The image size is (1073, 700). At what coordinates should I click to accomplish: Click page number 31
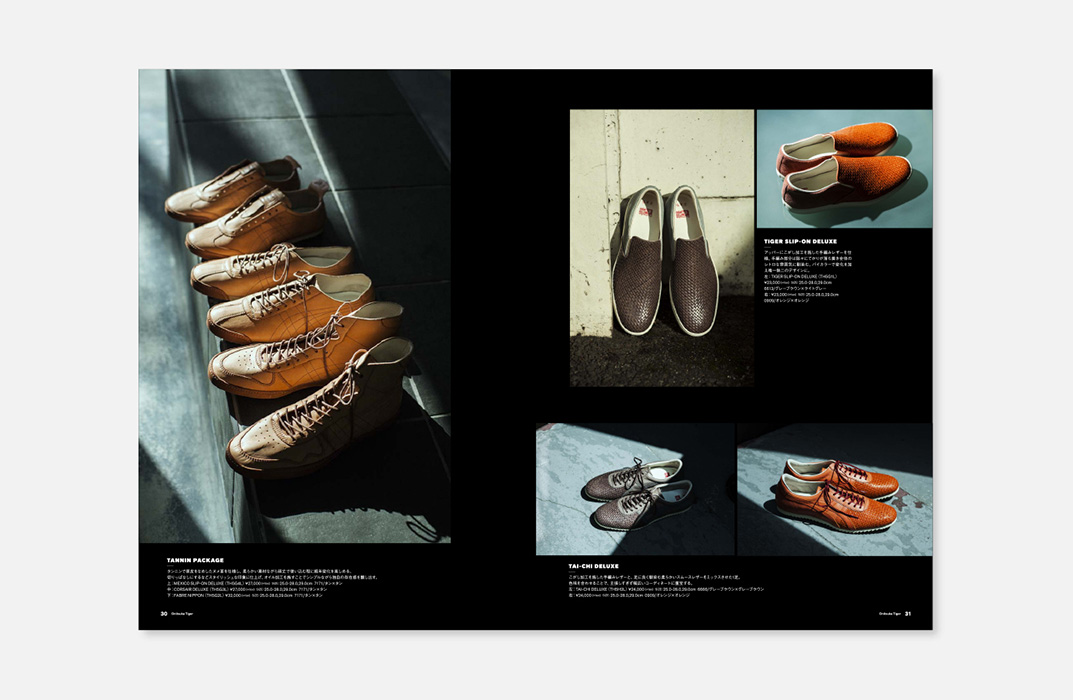(x=908, y=614)
